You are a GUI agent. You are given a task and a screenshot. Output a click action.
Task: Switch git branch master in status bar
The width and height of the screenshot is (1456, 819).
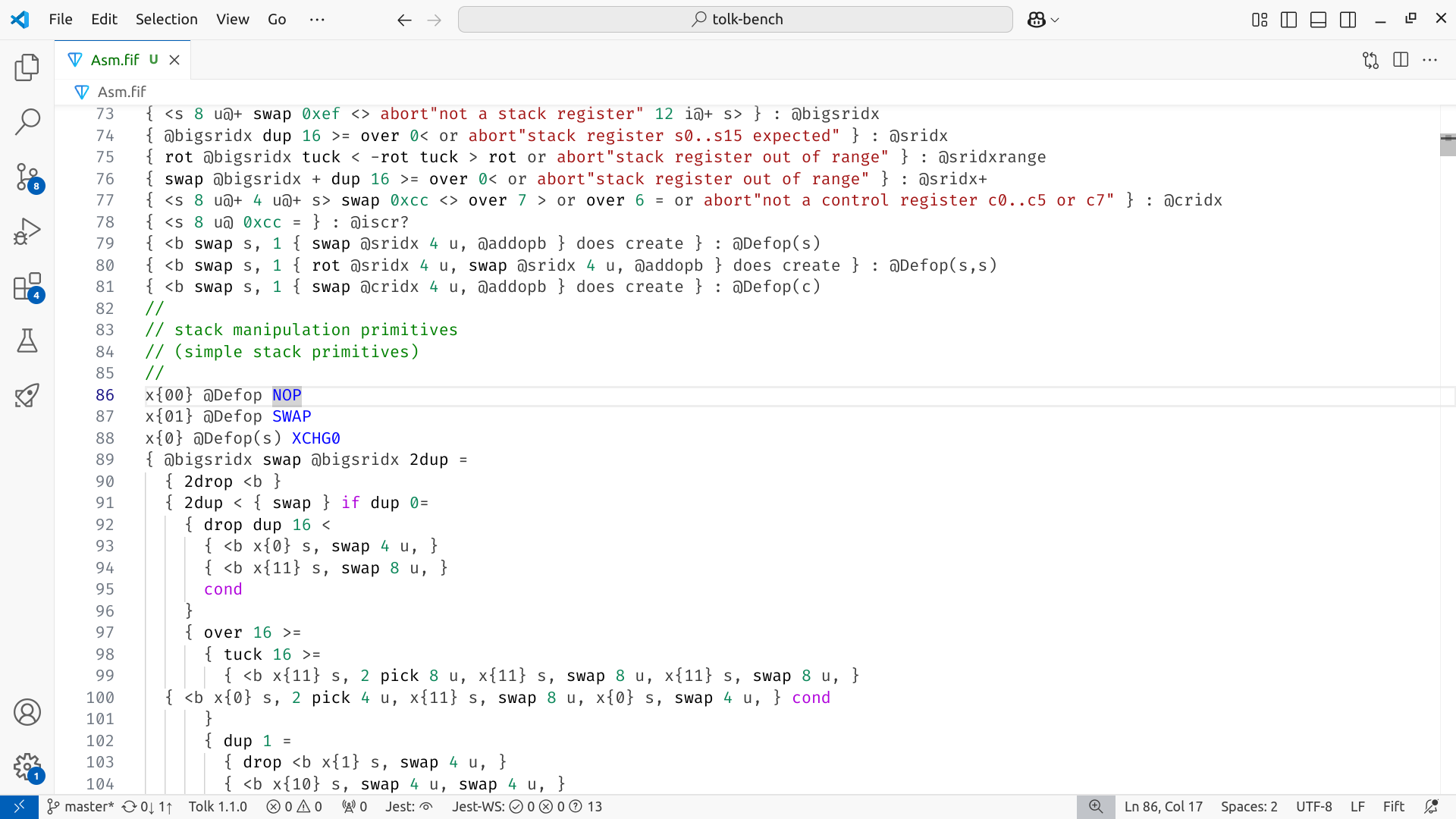80,807
